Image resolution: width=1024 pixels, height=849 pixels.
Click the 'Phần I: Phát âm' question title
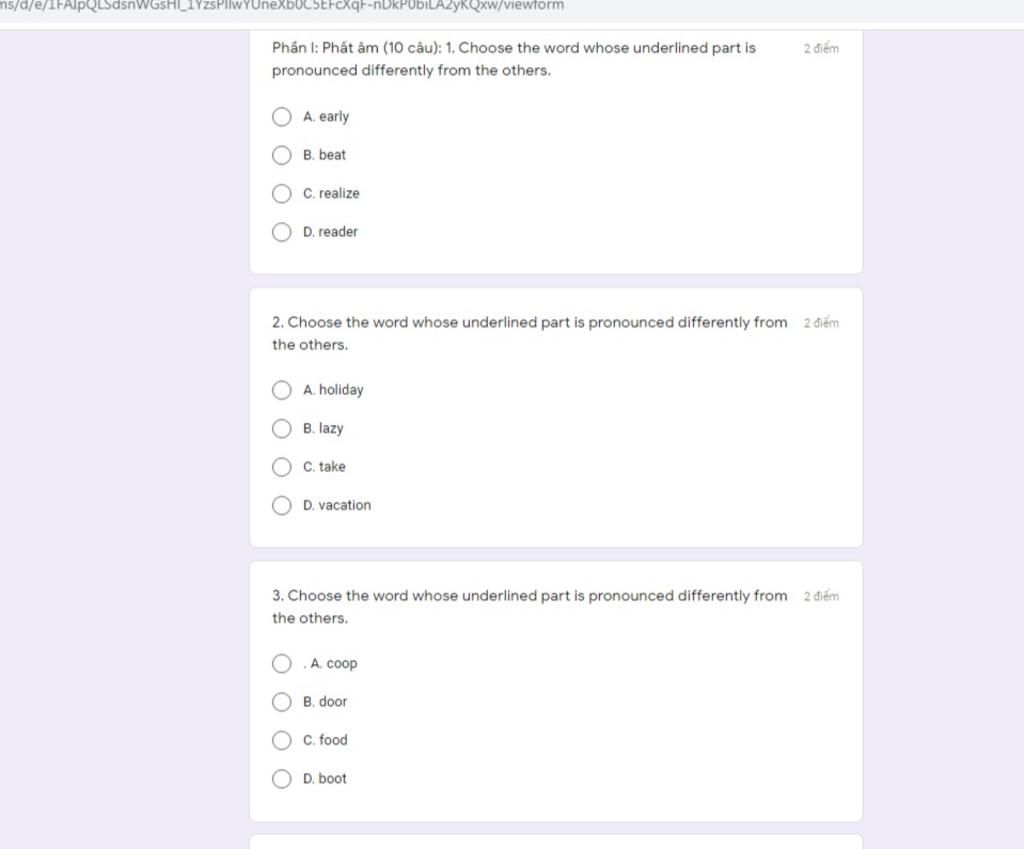click(x=514, y=59)
